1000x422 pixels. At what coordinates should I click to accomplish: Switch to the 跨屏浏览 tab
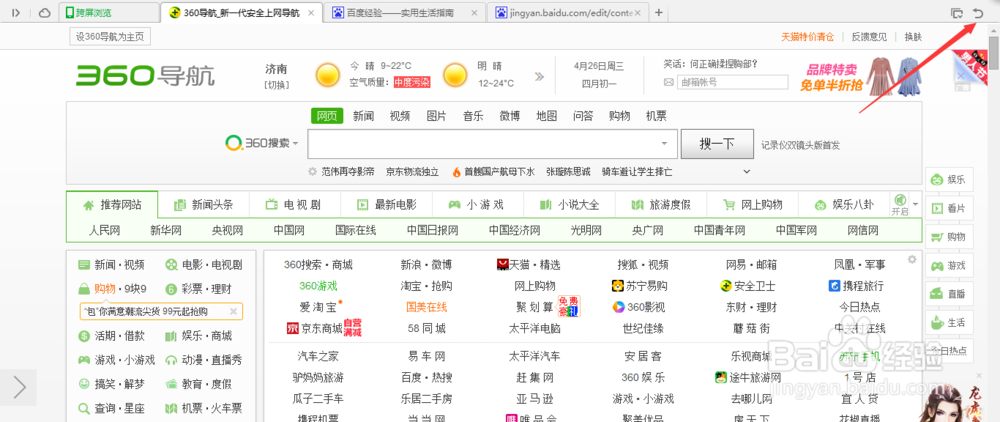(110, 12)
